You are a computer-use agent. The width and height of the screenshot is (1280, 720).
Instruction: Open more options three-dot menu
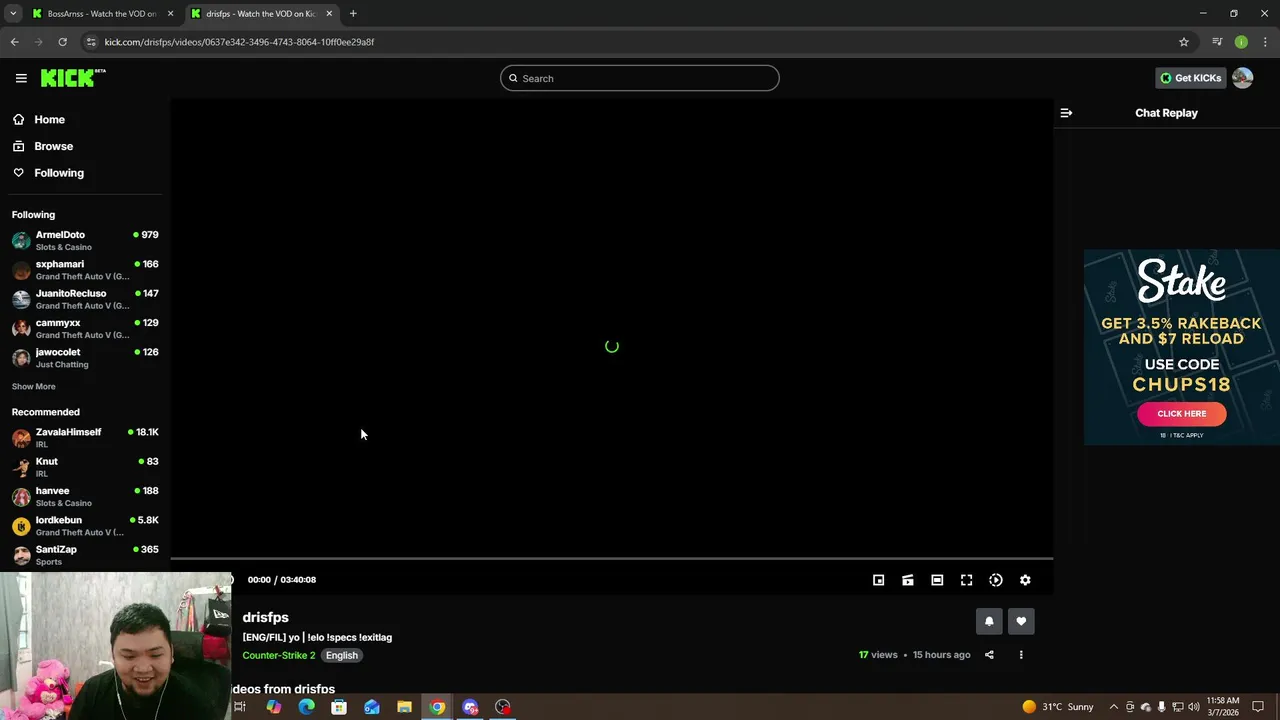coord(1021,655)
